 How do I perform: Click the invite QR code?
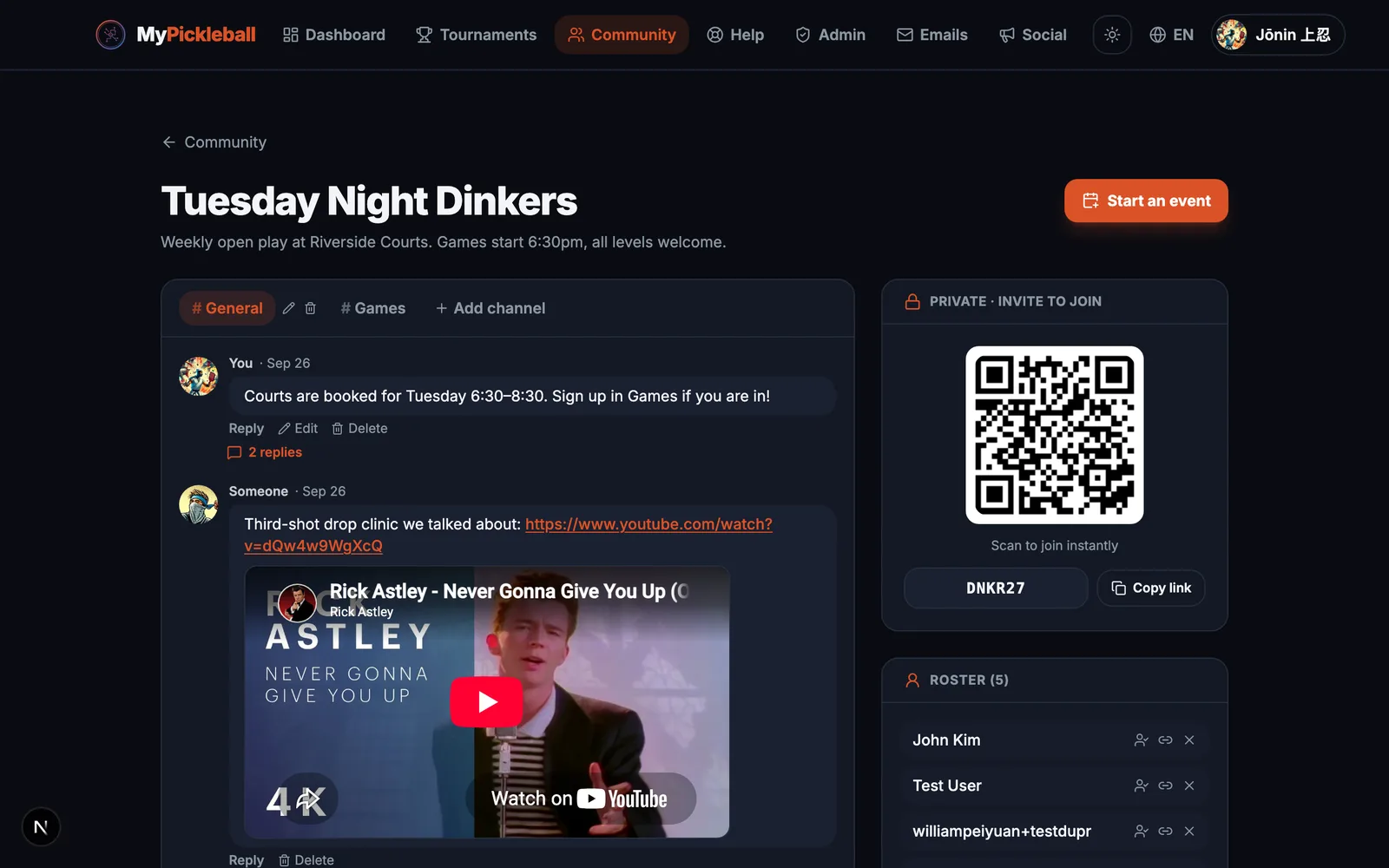tap(1054, 435)
